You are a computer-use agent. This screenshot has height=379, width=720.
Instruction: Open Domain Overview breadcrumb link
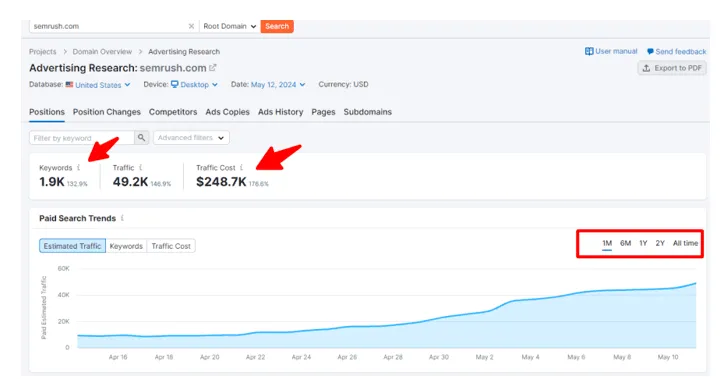[102, 52]
